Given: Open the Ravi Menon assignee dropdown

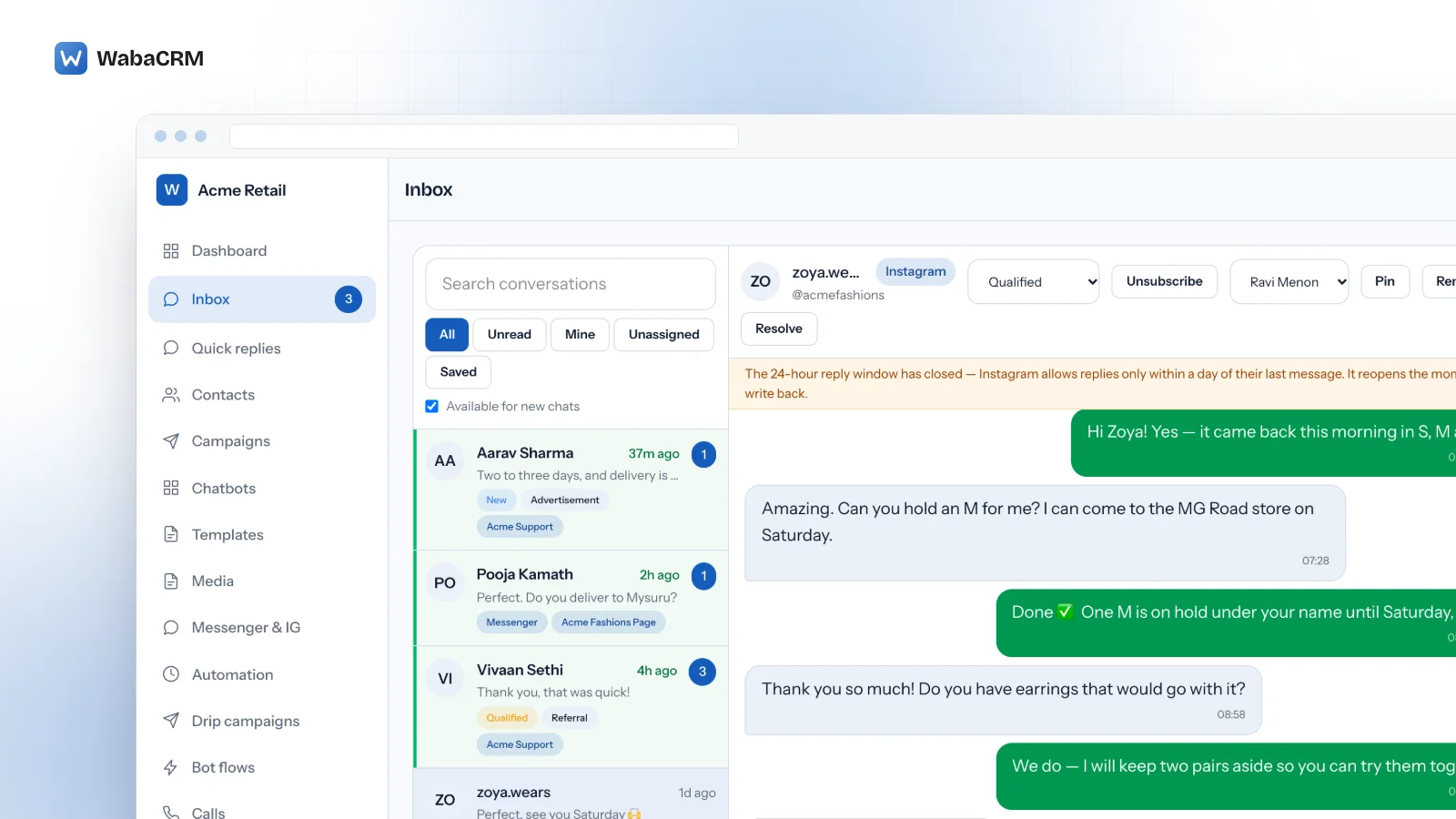Looking at the screenshot, I should [x=1289, y=282].
